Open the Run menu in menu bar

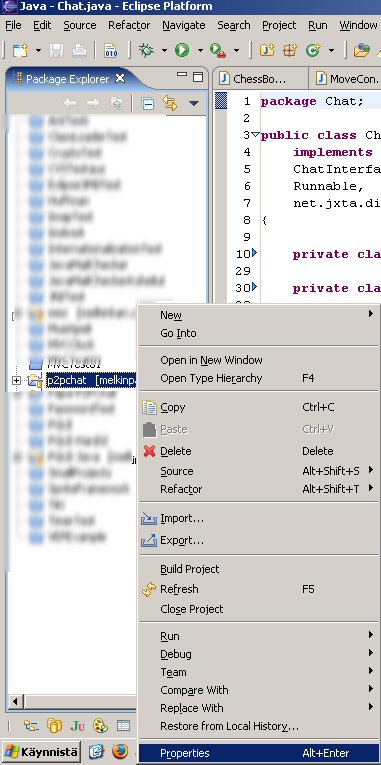pos(318,25)
